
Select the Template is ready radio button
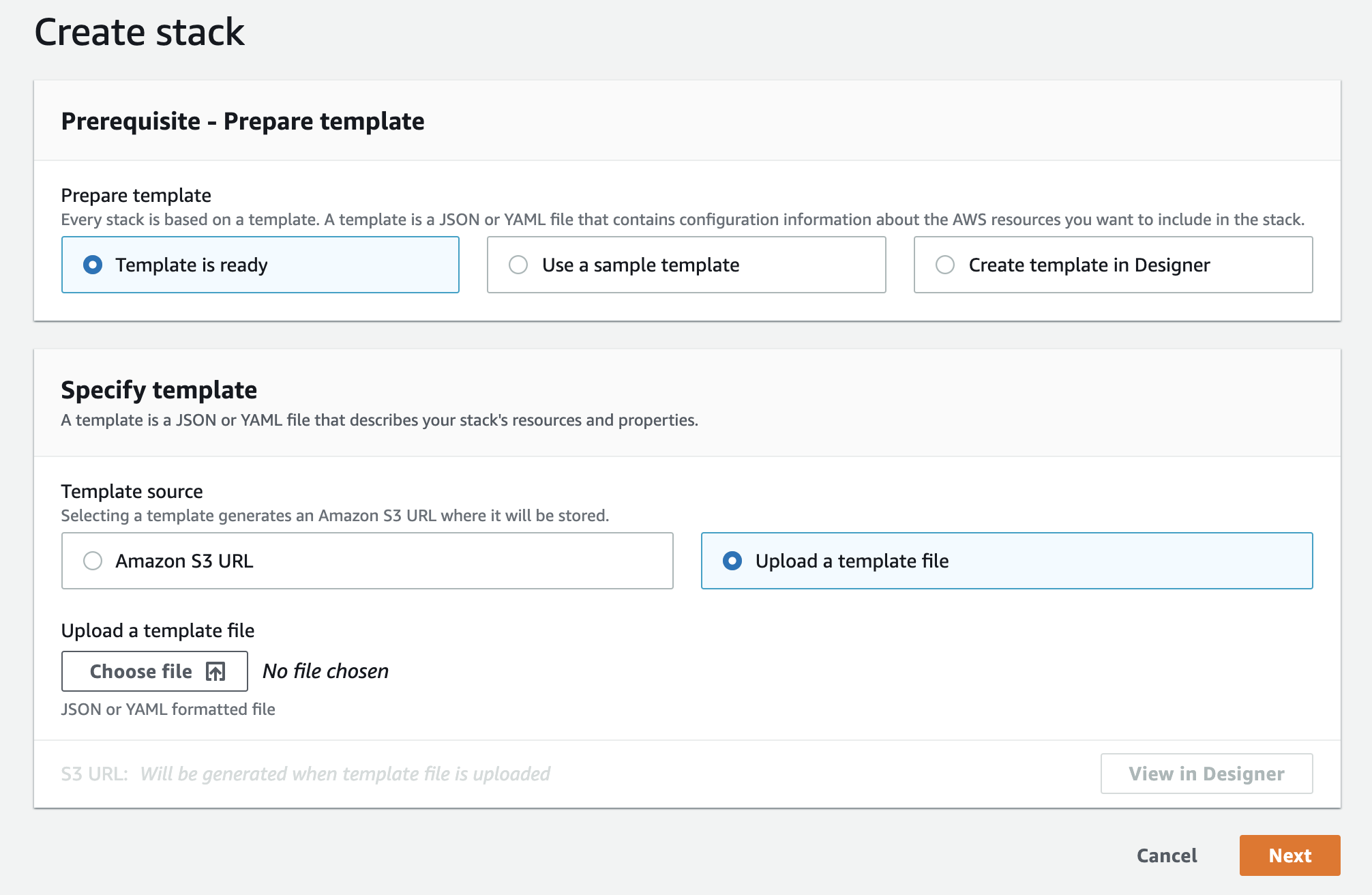[x=93, y=265]
